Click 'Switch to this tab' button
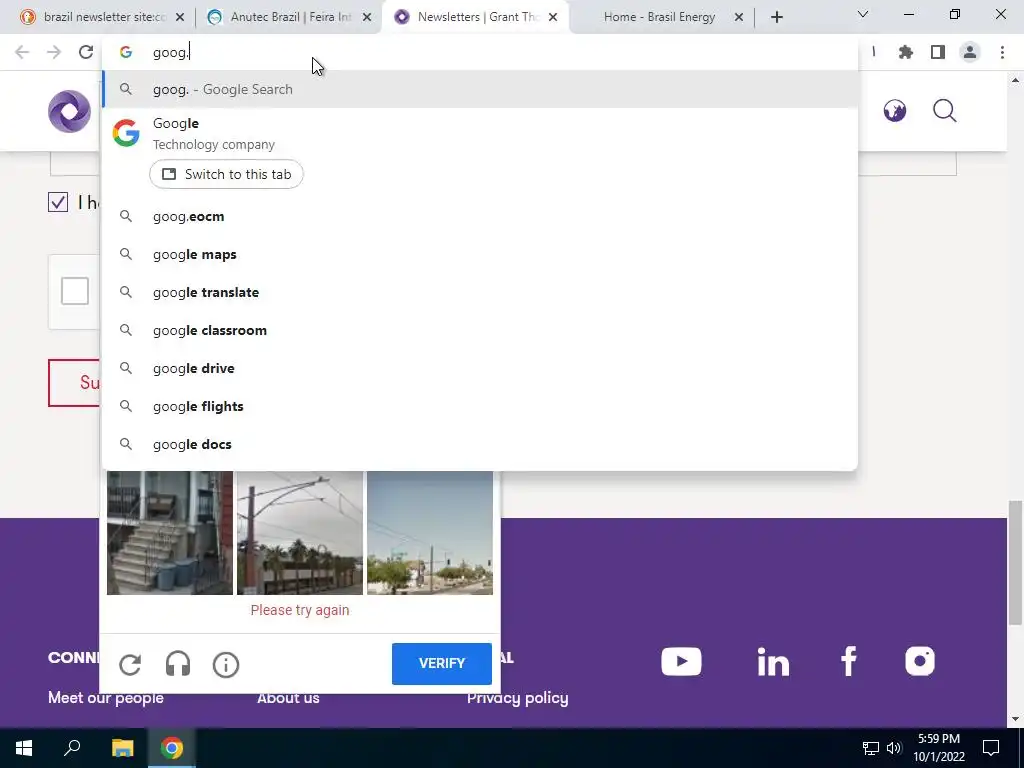 coord(226,174)
